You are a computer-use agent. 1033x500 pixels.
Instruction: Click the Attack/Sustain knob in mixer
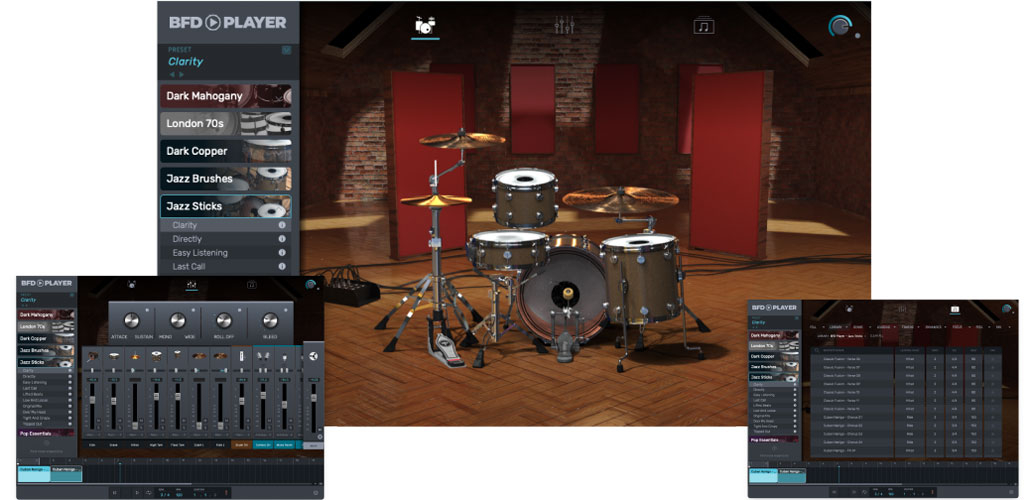click(x=133, y=320)
